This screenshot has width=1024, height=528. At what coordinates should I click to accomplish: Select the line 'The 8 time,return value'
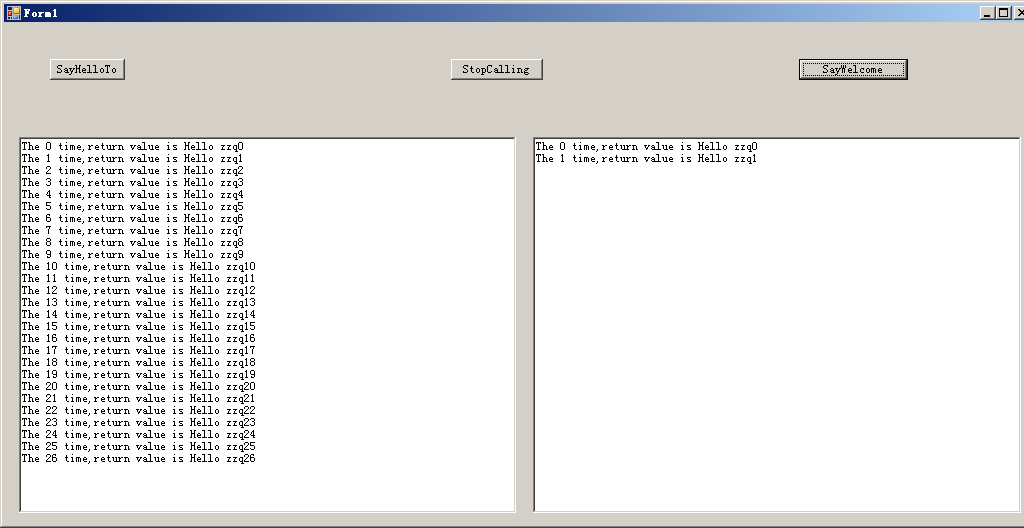133,242
